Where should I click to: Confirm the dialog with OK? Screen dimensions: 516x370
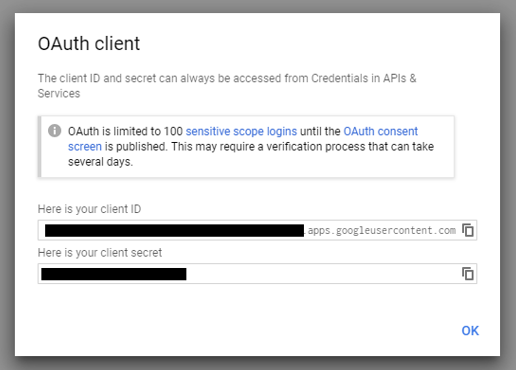pyautogui.click(x=470, y=331)
